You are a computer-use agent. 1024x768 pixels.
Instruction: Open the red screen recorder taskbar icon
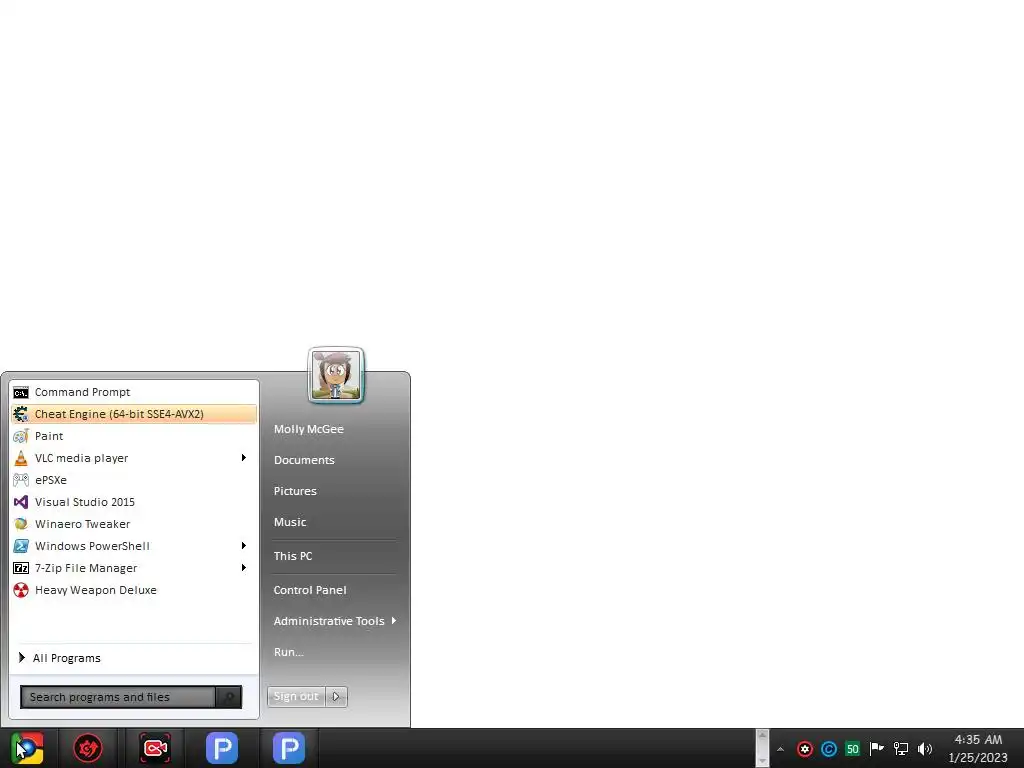tap(155, 748)
